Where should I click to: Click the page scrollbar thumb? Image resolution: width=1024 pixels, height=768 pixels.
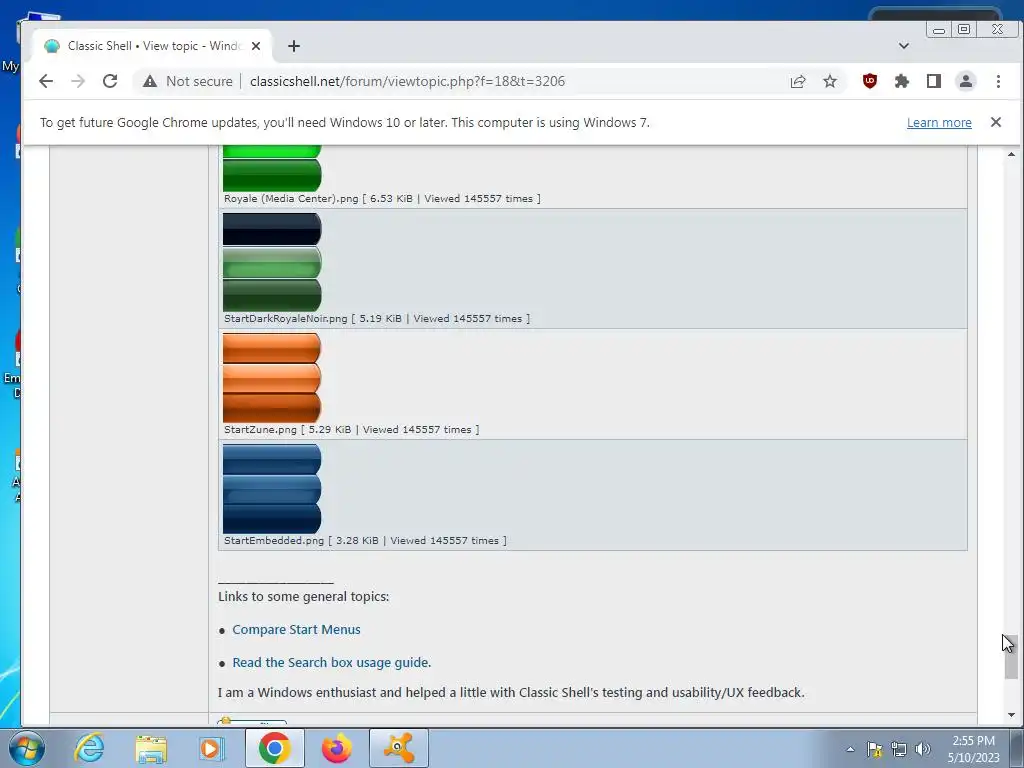click(x=1011, y=656)
